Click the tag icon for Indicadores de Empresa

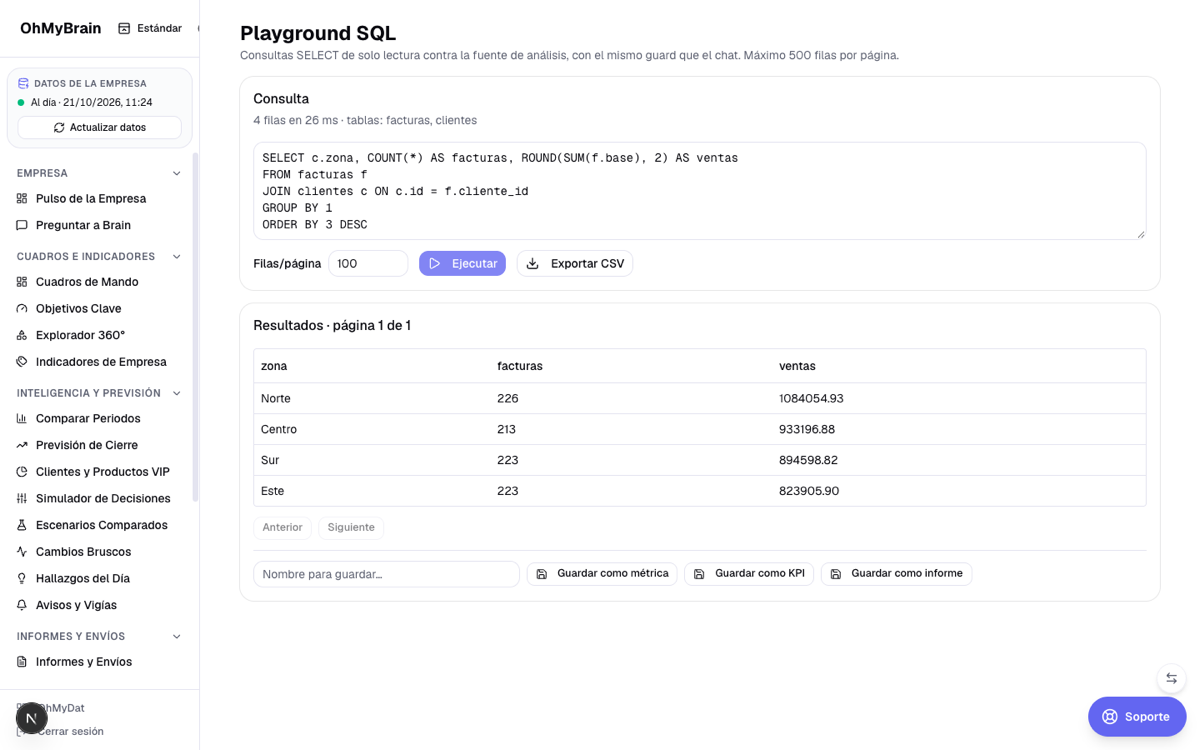[x=22, y=362]
